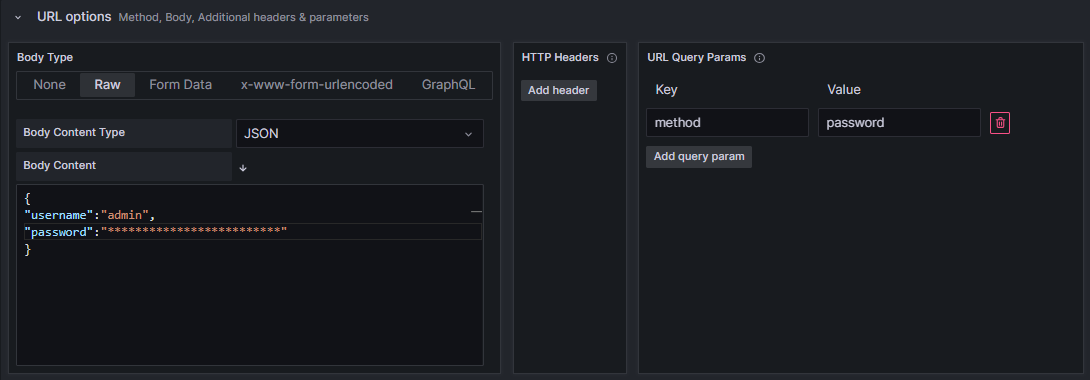Image resolution: width=1090 pixels, height=380 pixels.
Task: Click inside the Body Content code editor
Action: (x=250, y=274)
